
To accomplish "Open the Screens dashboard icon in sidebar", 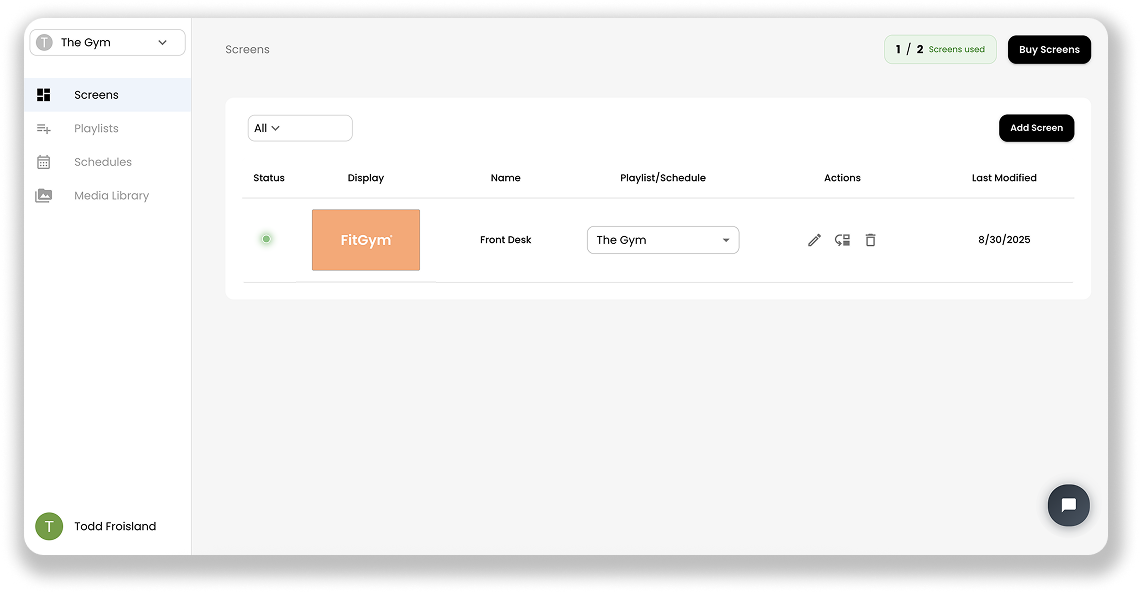I will point(44,94).
